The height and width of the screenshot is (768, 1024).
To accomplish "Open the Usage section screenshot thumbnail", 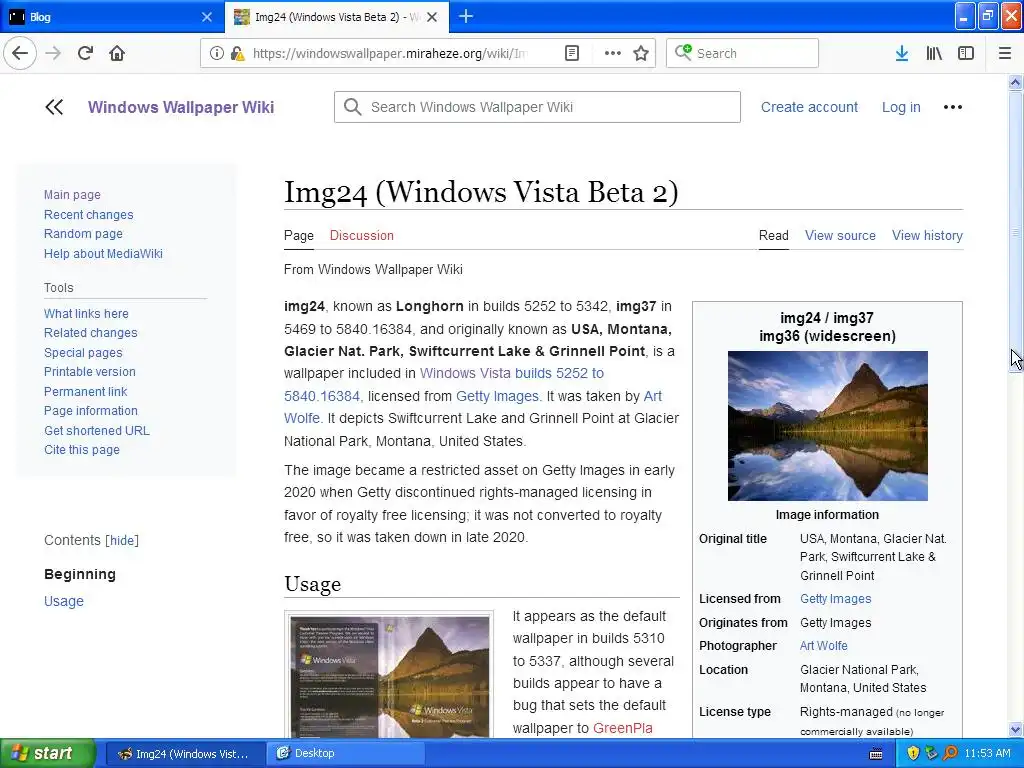I will point(389,676).
